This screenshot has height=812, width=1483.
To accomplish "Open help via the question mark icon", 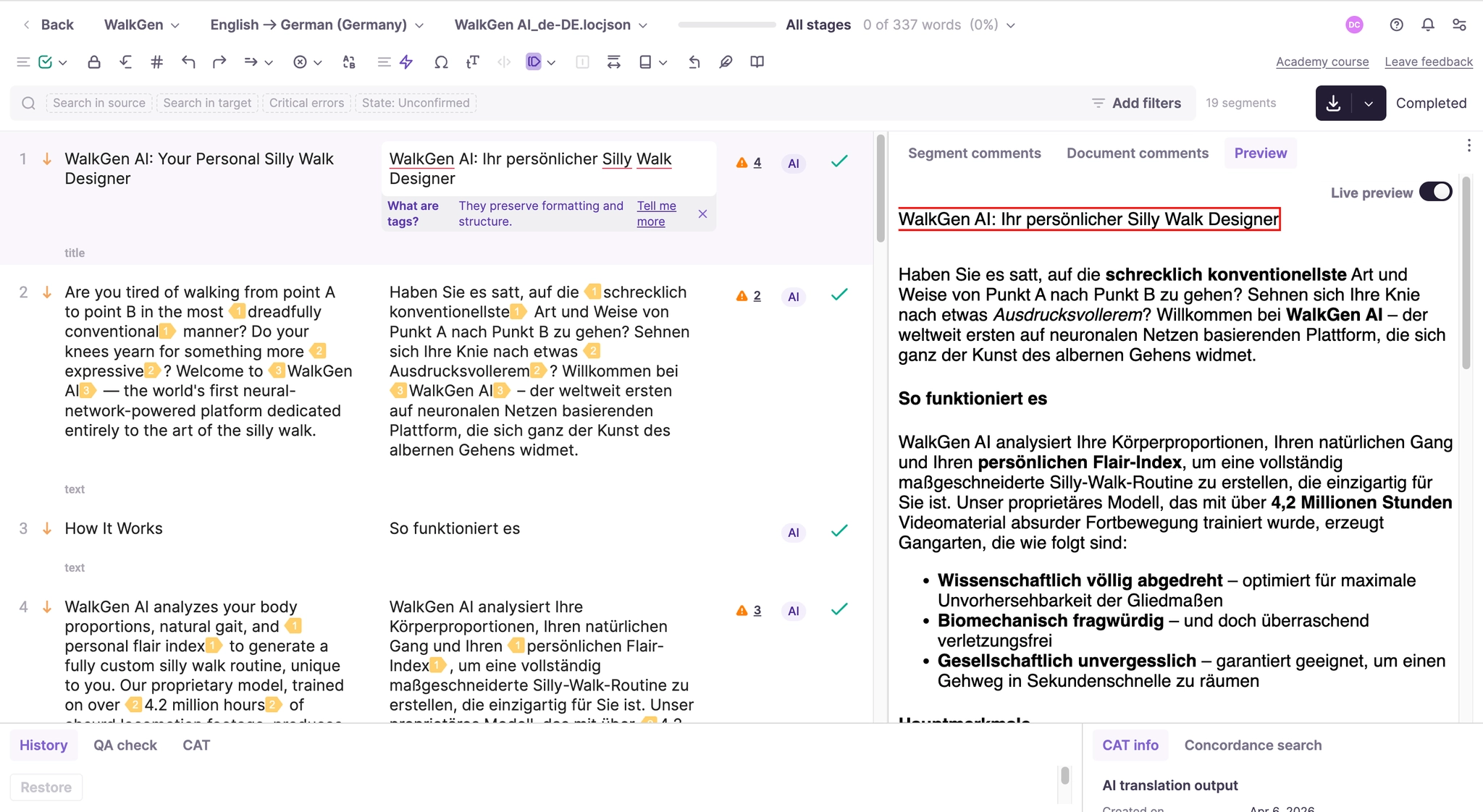I will (x=1397, y=25).
